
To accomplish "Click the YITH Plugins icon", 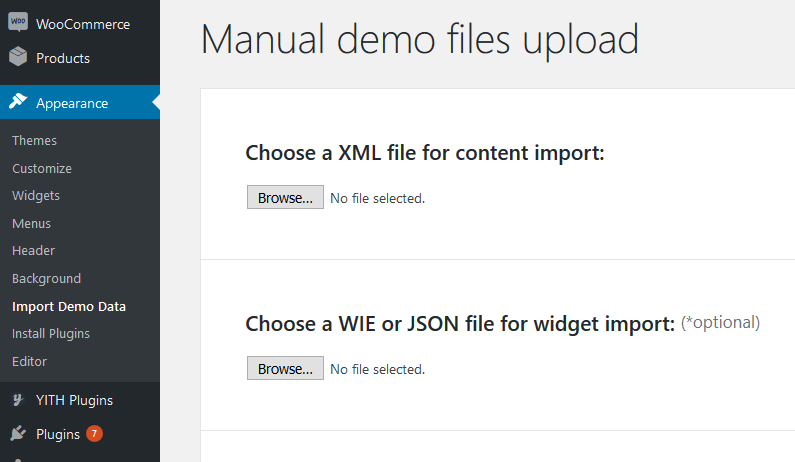I will (x=18, y=400).
